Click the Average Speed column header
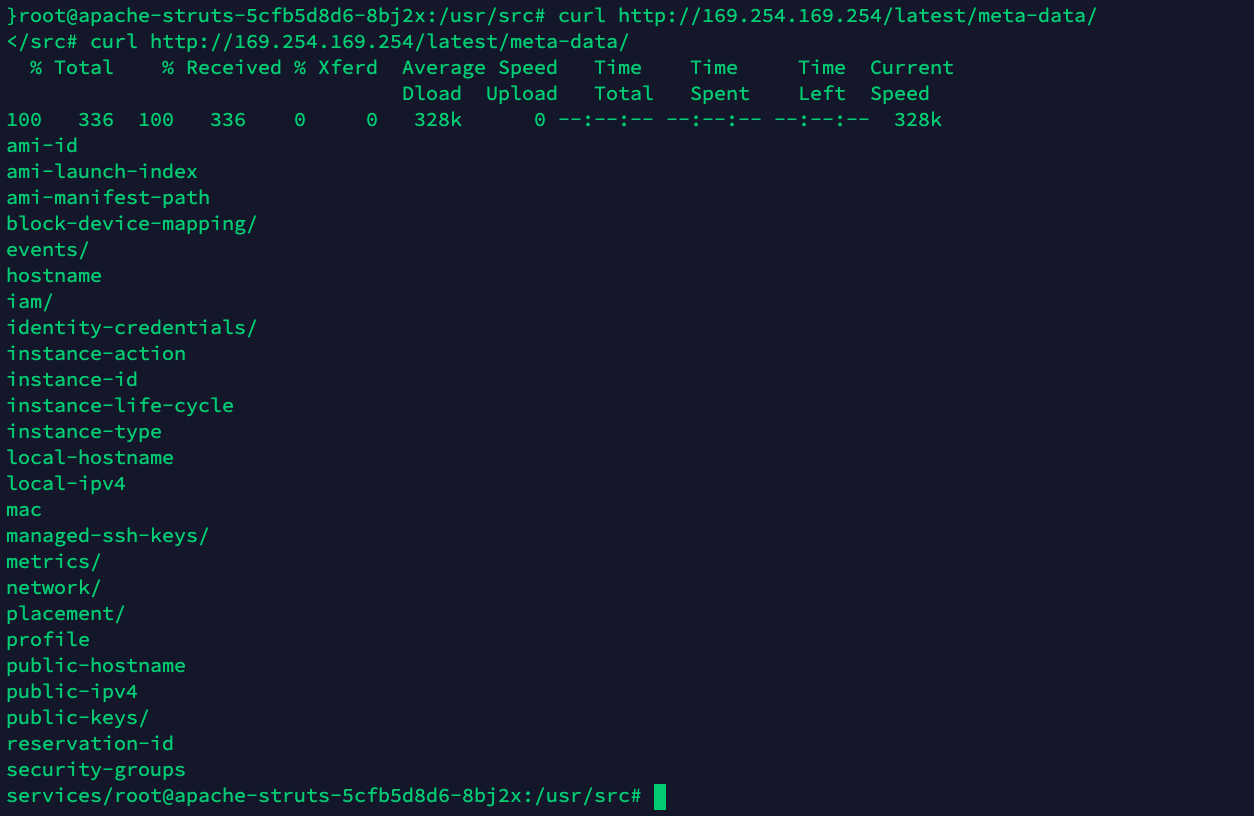The image size is (1254, 816). 480,68
